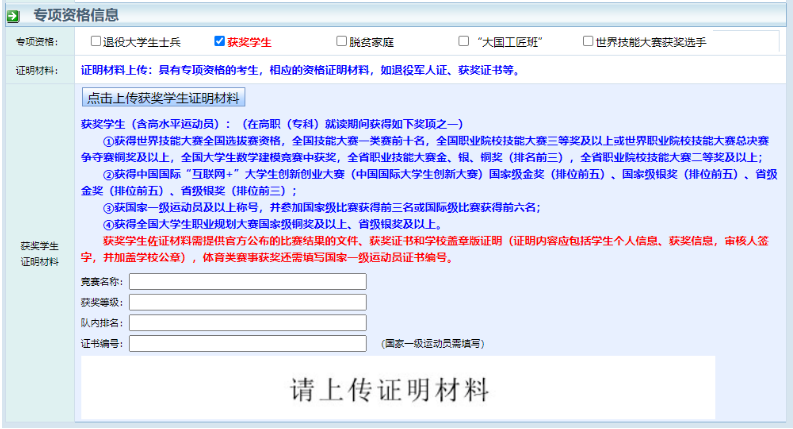Click the 获奖学生证明材料 left side label

(37, 253)
